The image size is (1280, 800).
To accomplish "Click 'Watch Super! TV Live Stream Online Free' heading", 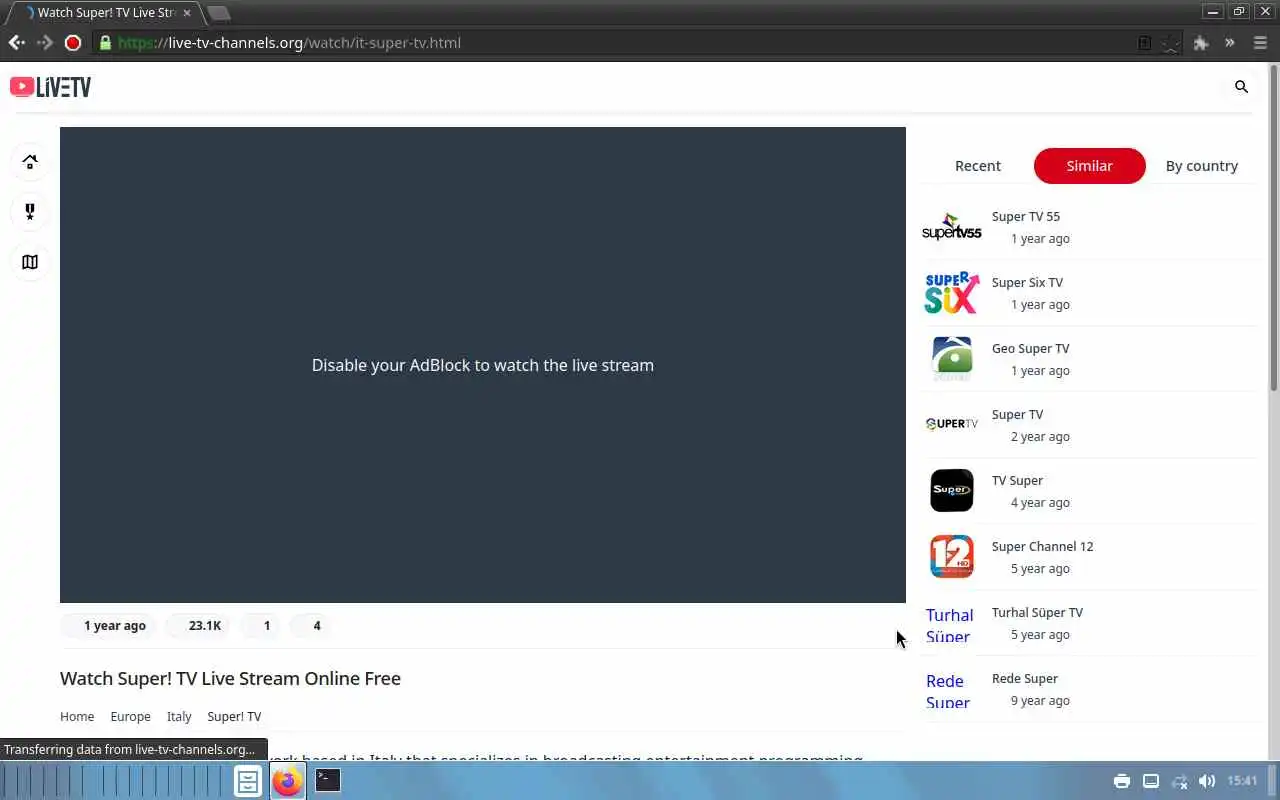I will pos(230,678).
